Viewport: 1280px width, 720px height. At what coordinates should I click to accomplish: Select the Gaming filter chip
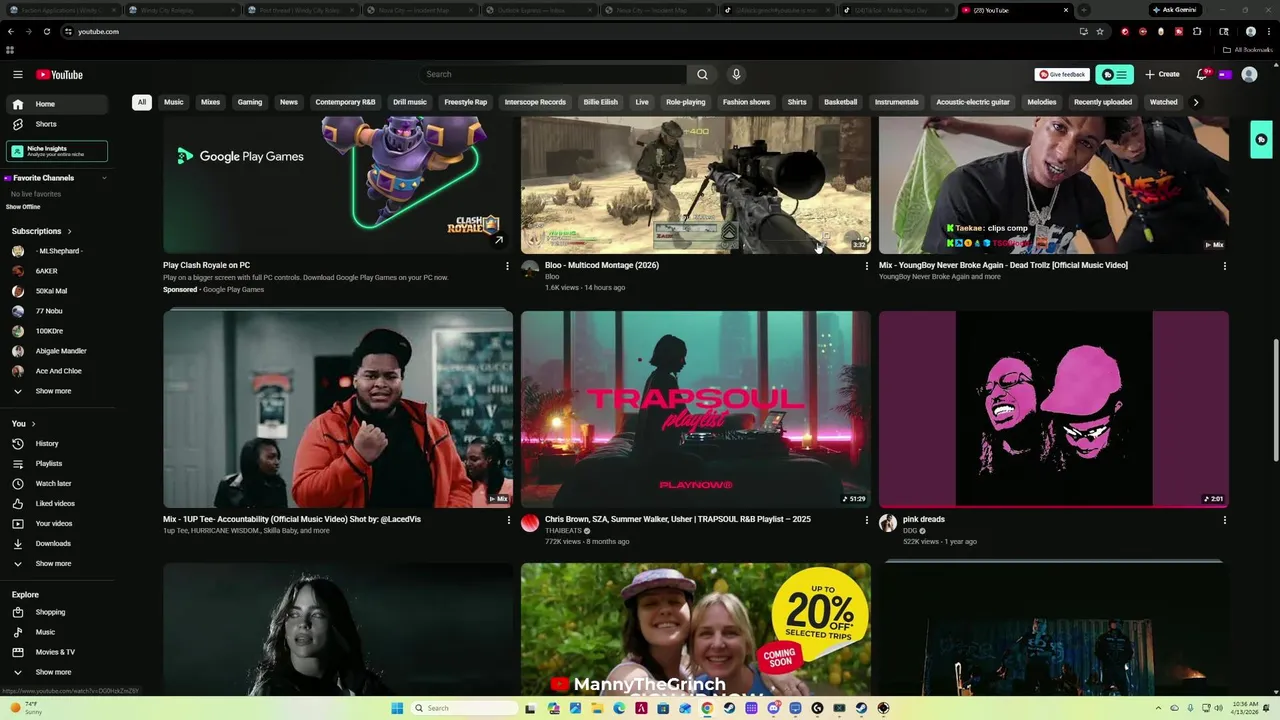coord(250,102)
